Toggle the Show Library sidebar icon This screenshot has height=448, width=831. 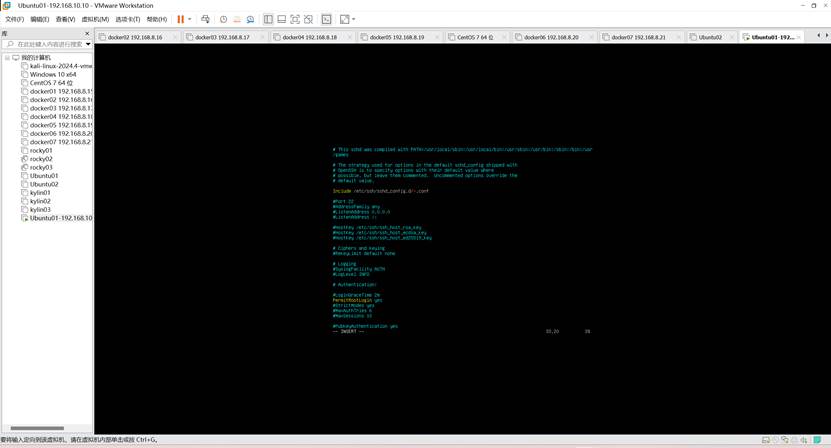268,19
